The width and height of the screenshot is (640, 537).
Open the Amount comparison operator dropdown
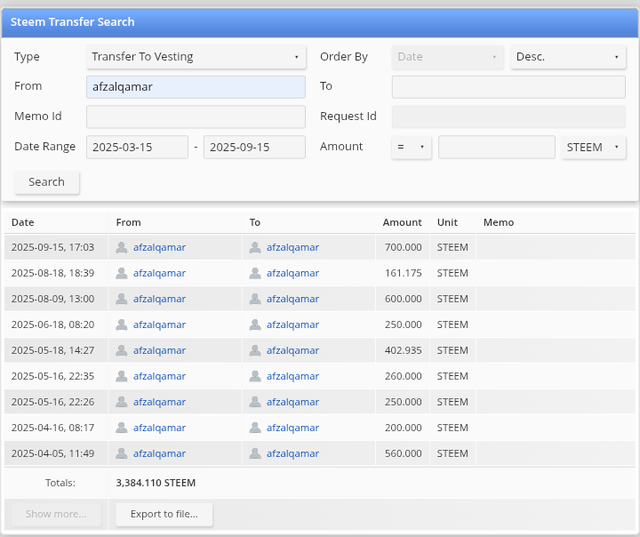[411, 147]
